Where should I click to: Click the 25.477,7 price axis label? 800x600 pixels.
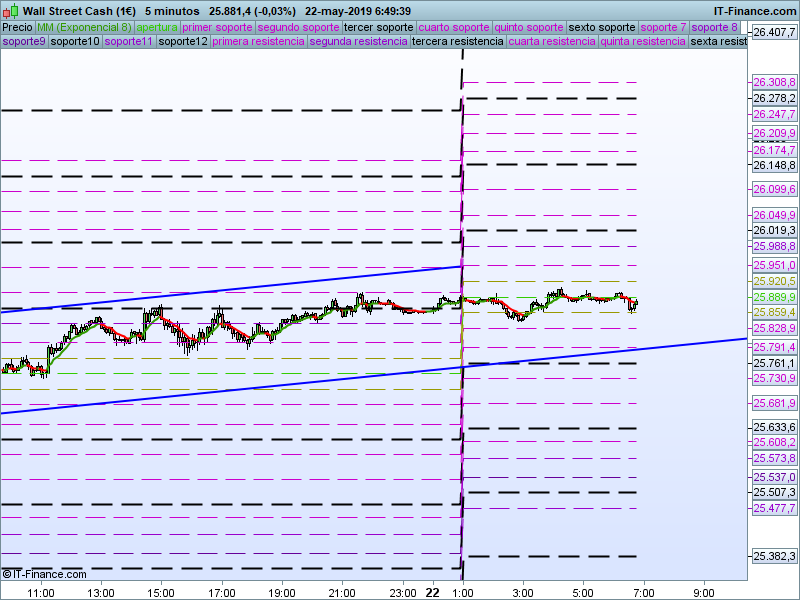[x=774, y=508]
